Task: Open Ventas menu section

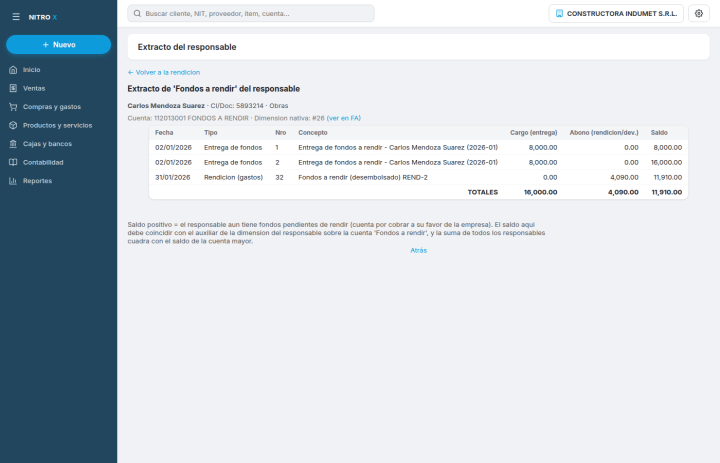Action: coord(34,88)
